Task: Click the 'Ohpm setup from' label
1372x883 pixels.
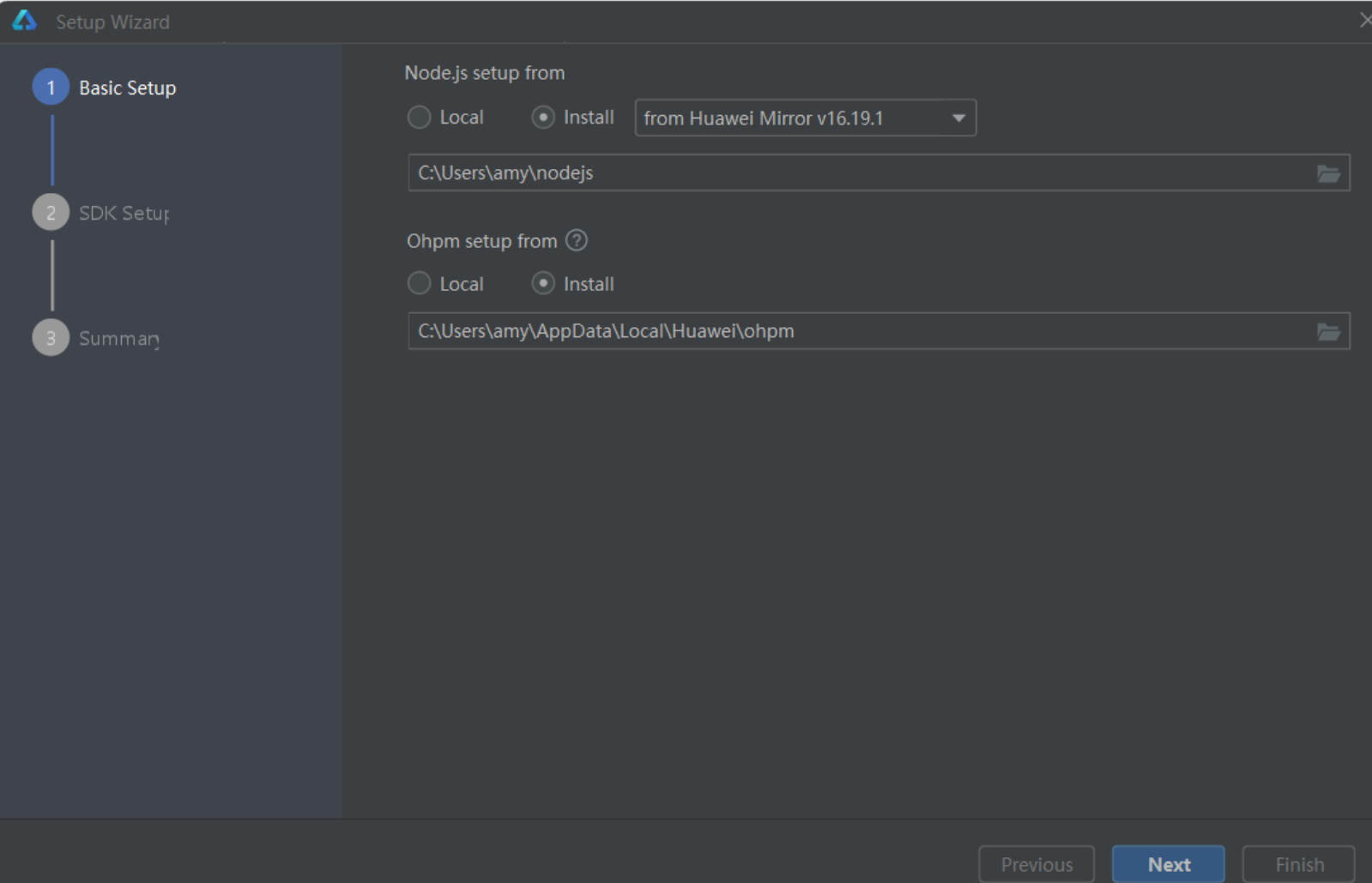Action: point(482,241)
